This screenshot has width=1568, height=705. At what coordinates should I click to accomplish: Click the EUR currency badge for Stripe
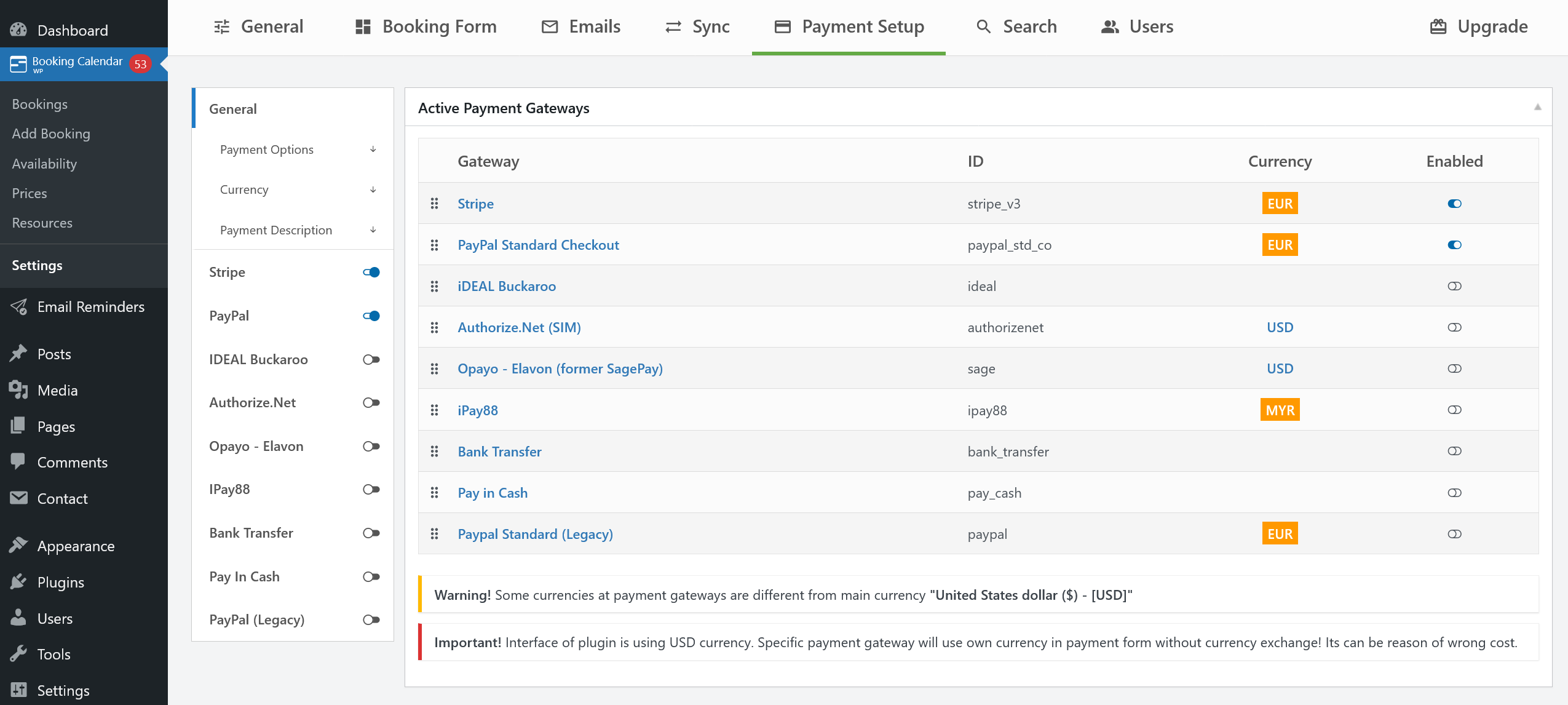[1280, 204]
